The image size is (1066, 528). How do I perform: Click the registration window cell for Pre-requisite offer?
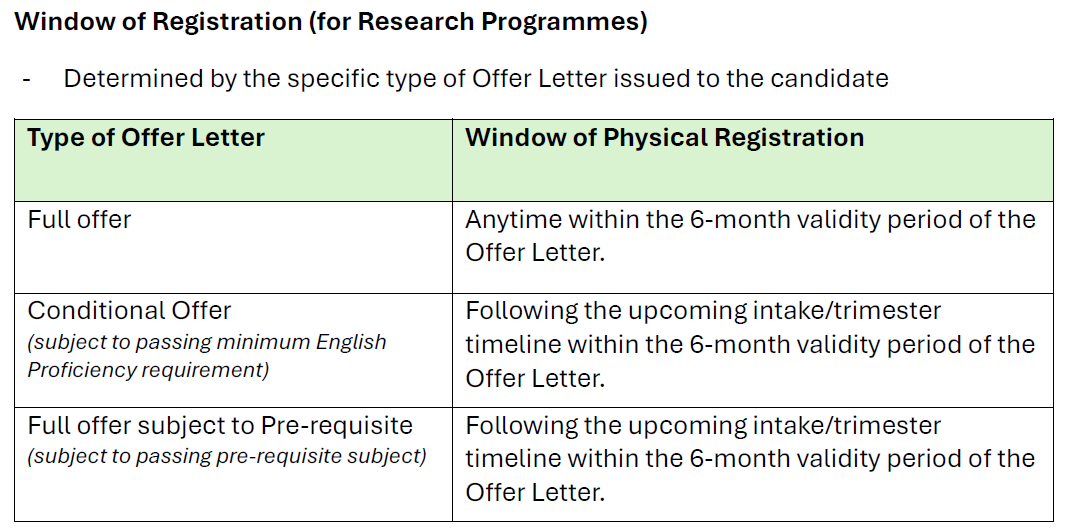click(x=753, y=465)
